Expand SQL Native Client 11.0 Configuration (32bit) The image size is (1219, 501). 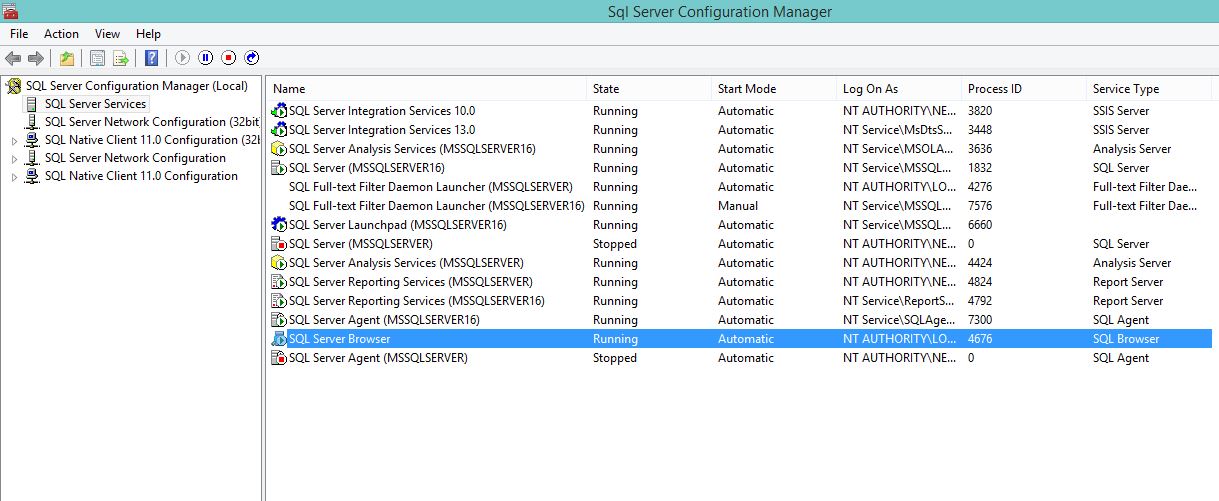click(14, 140)
